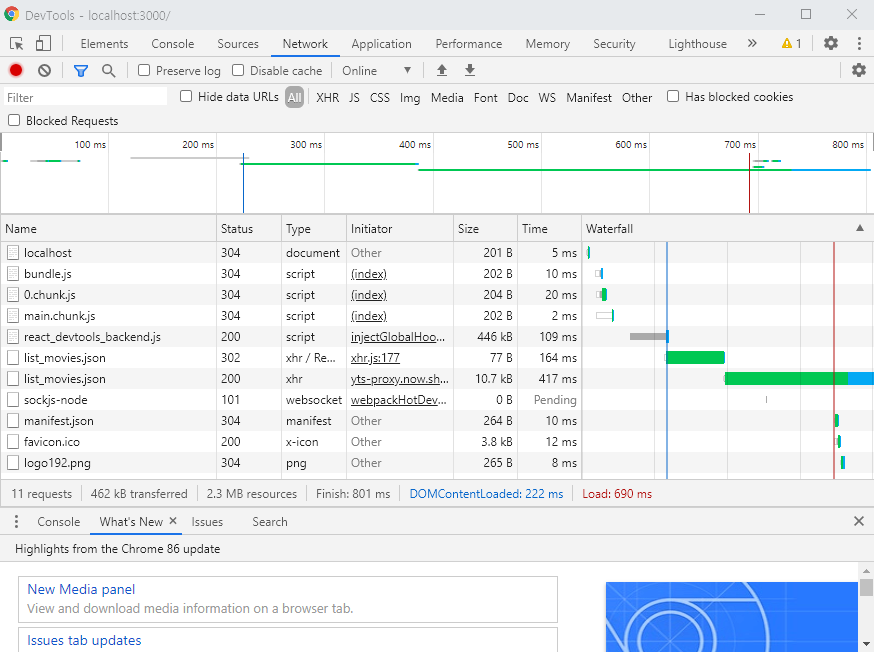874x652 pixels.
Task: Open the Issues drawer tab
Action: click(x=207, y=522)
